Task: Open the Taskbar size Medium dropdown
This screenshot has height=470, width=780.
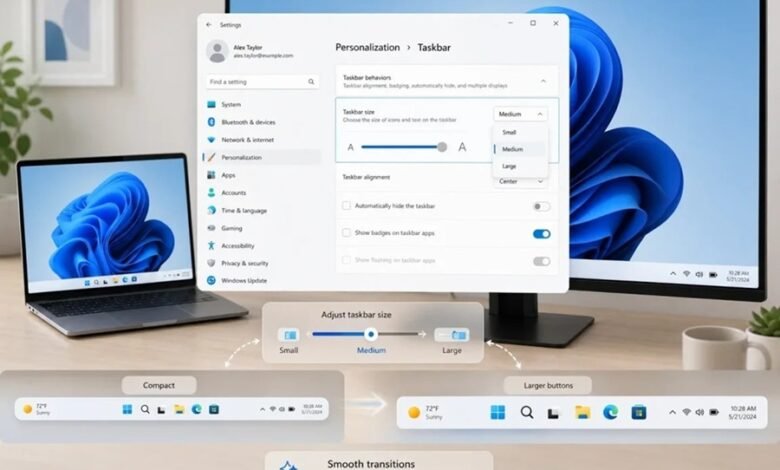Action: coord(520,114)
